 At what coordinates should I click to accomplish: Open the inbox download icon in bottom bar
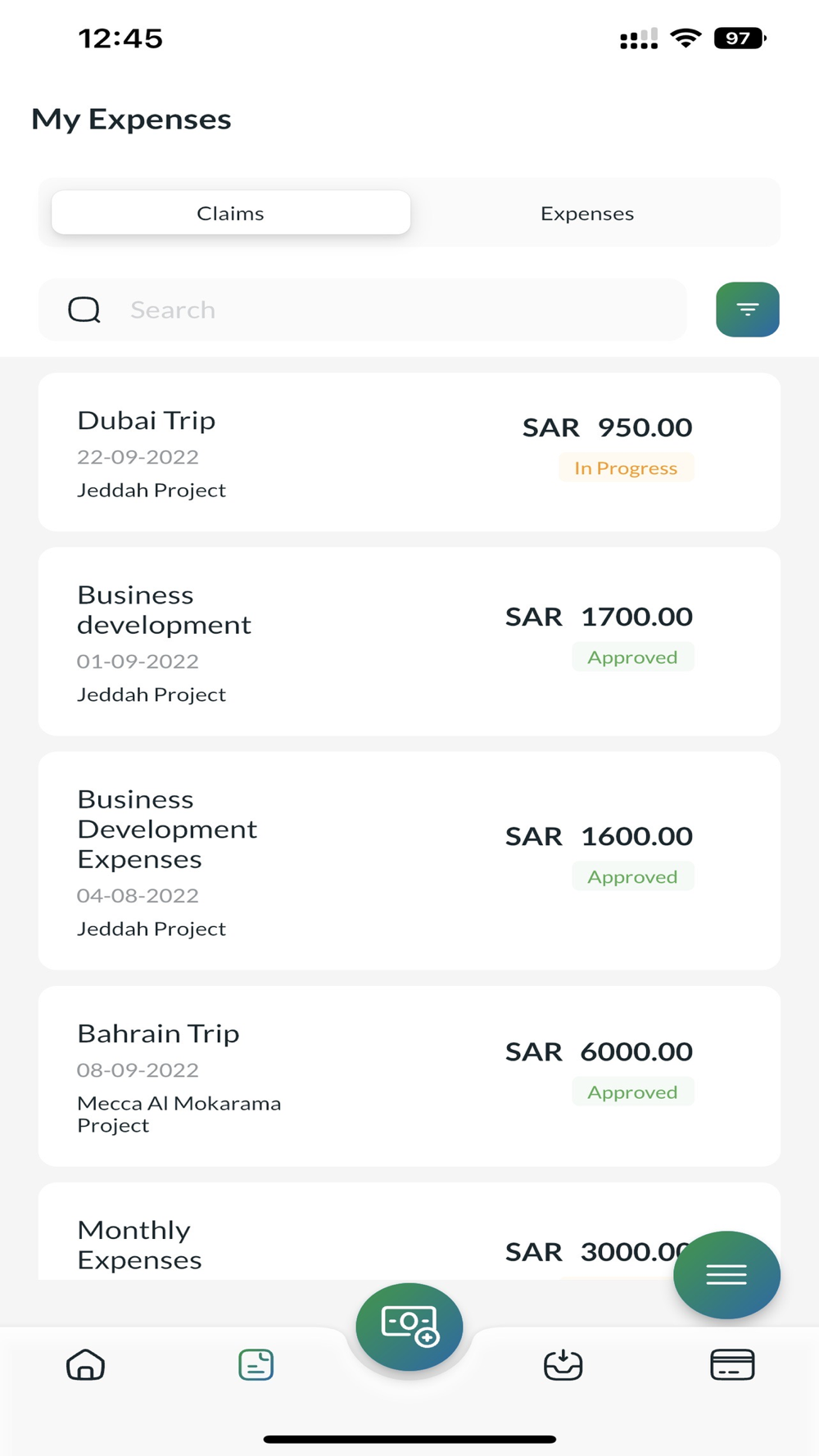563,1365
